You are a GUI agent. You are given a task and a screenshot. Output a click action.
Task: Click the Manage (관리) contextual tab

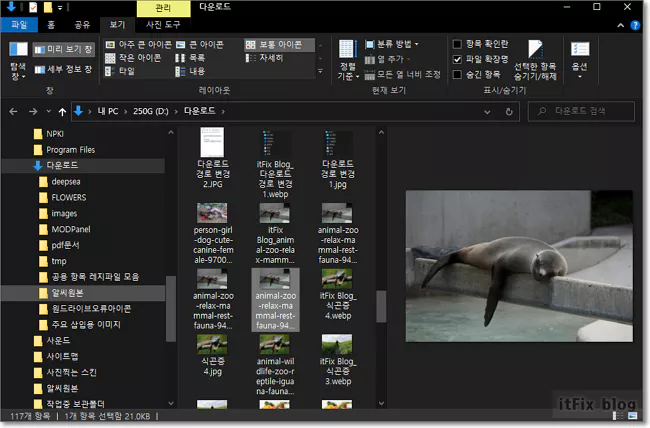[163, 8]
